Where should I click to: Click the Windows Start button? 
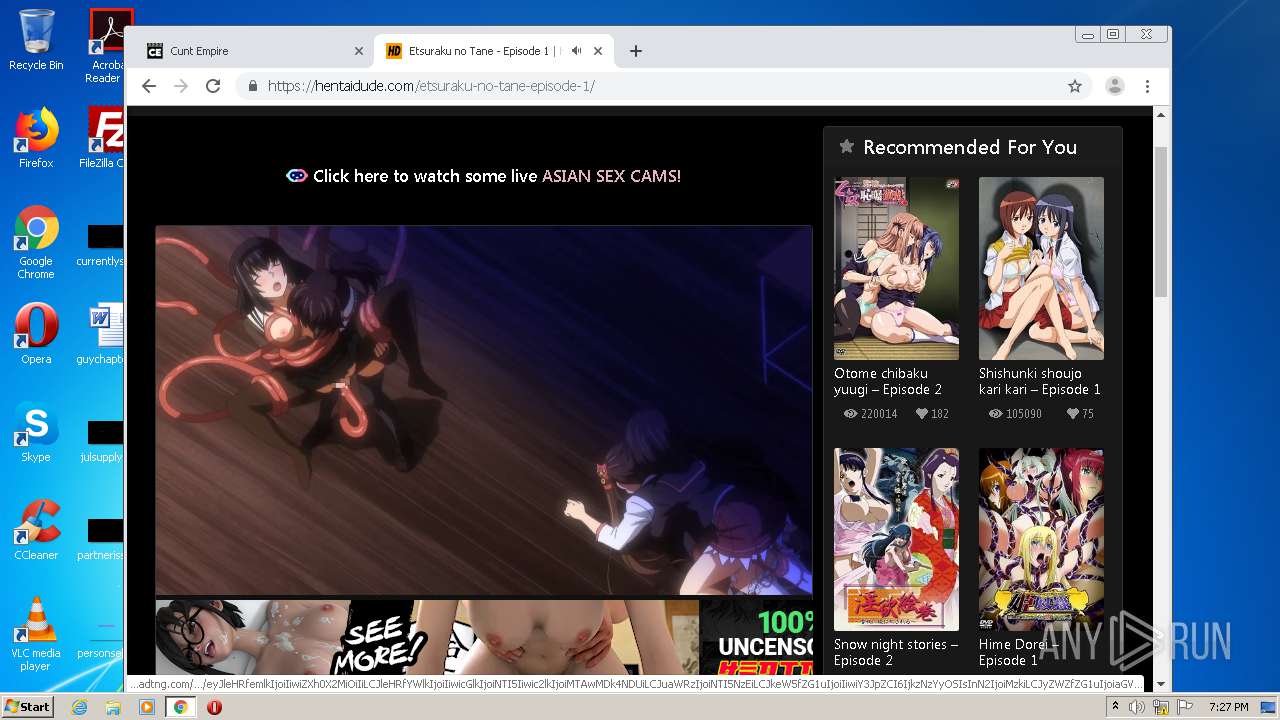pos(28,707)
